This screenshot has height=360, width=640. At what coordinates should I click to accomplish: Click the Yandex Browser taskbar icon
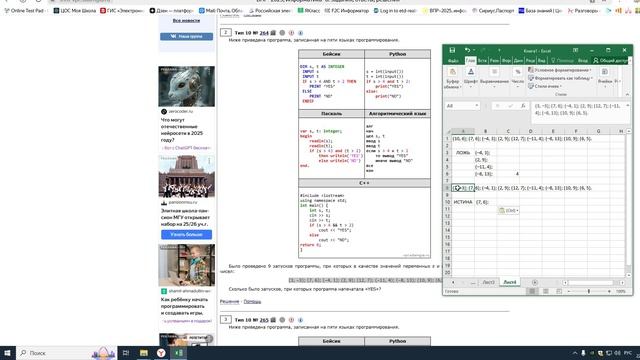(x=161, y=353)
